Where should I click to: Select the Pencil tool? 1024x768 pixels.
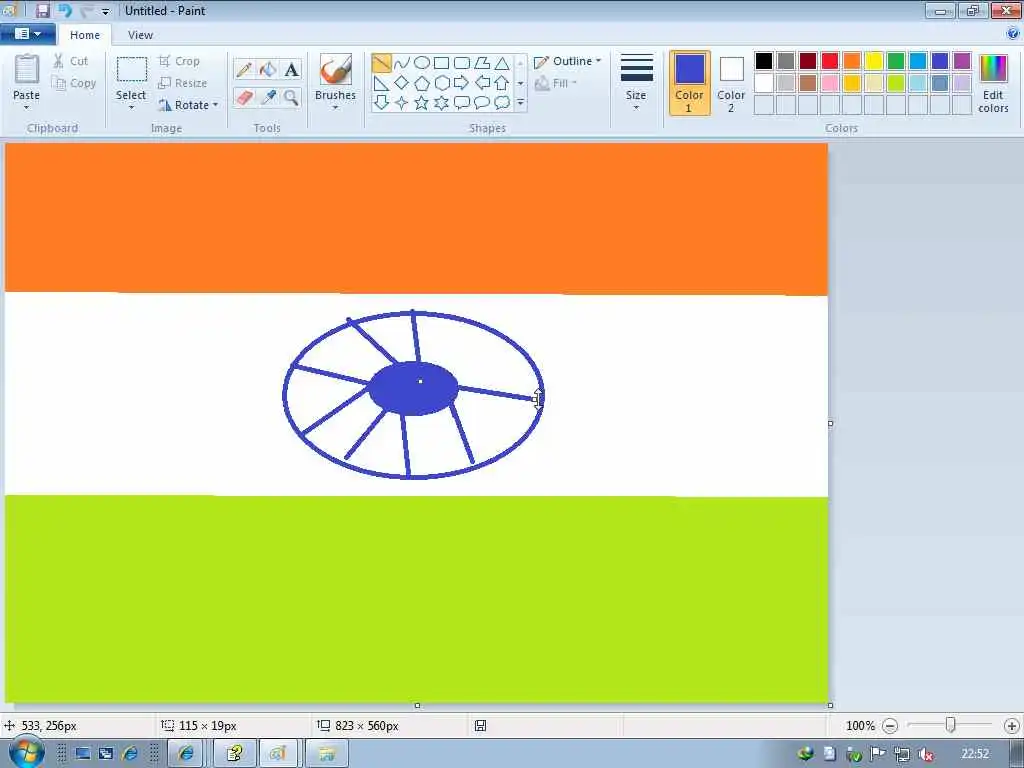point(244,69)
